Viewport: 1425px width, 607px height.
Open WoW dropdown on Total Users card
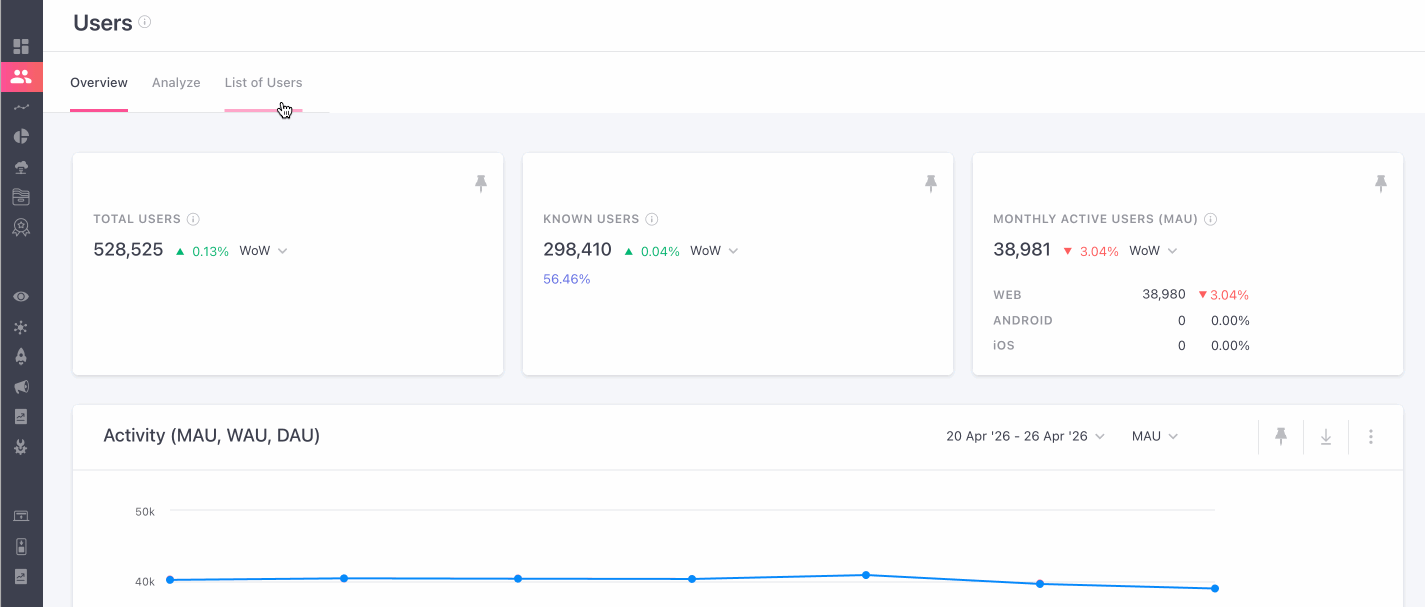tap(264, 251)
